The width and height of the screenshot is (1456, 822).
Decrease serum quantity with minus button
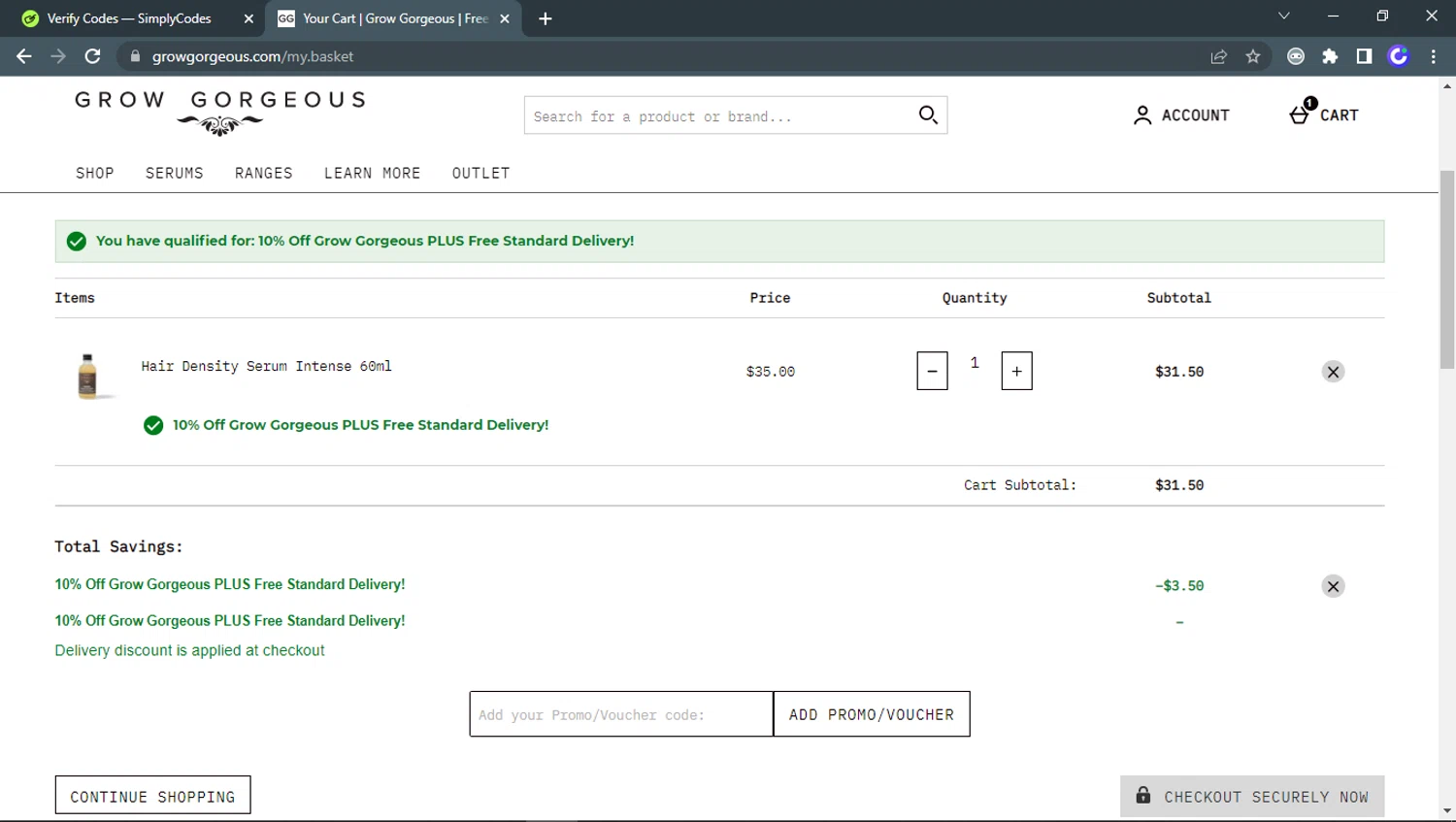pos(932,371)
